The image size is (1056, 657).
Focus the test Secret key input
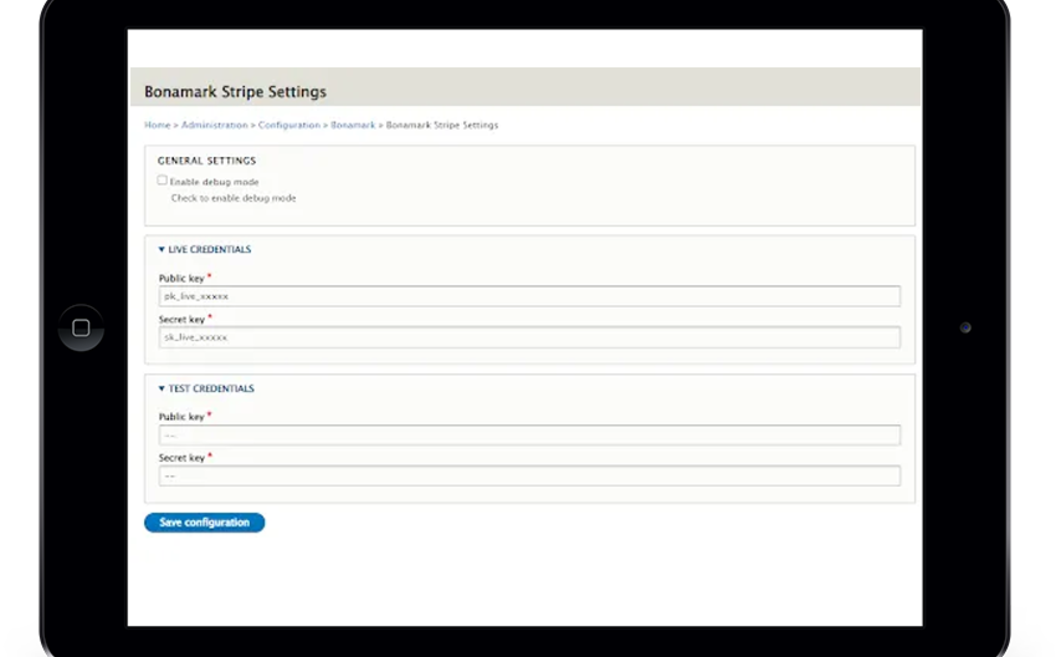[x=529, y=475]
